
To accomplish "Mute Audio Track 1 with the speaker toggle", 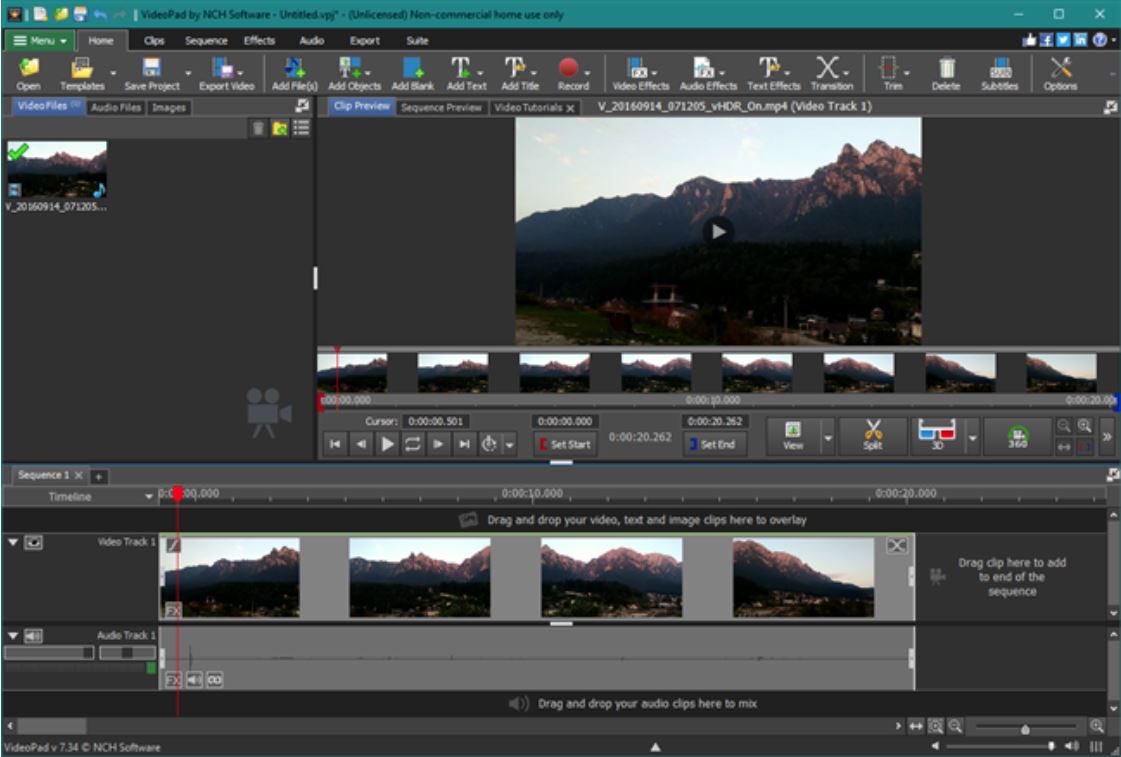I will [x=33, y=635].
